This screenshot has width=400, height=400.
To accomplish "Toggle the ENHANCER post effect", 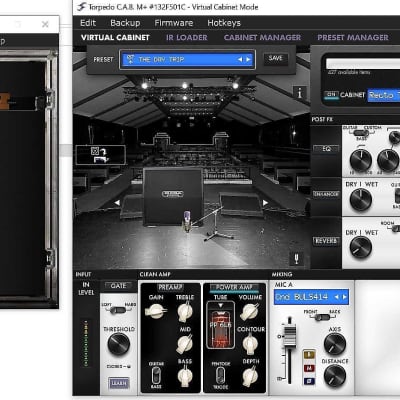I will pos(326,194).
